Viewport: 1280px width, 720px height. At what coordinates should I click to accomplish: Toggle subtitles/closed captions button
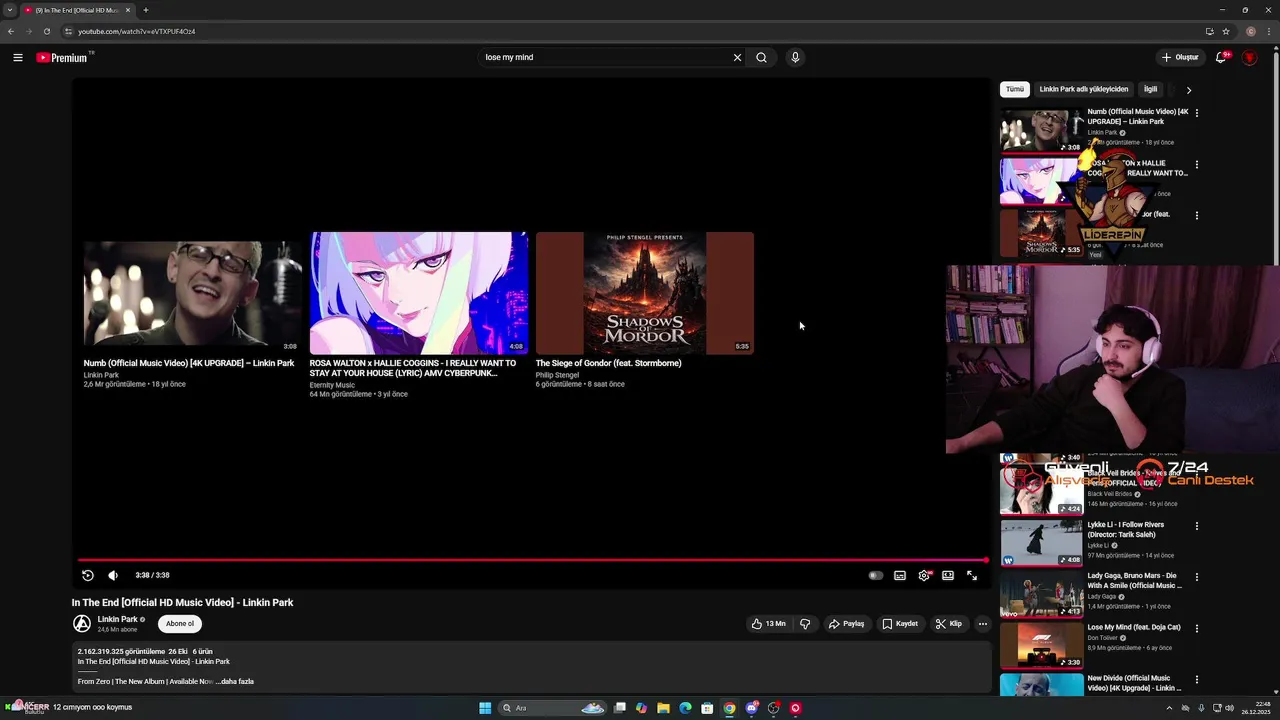pyautogui.click(x=900, y=575)
